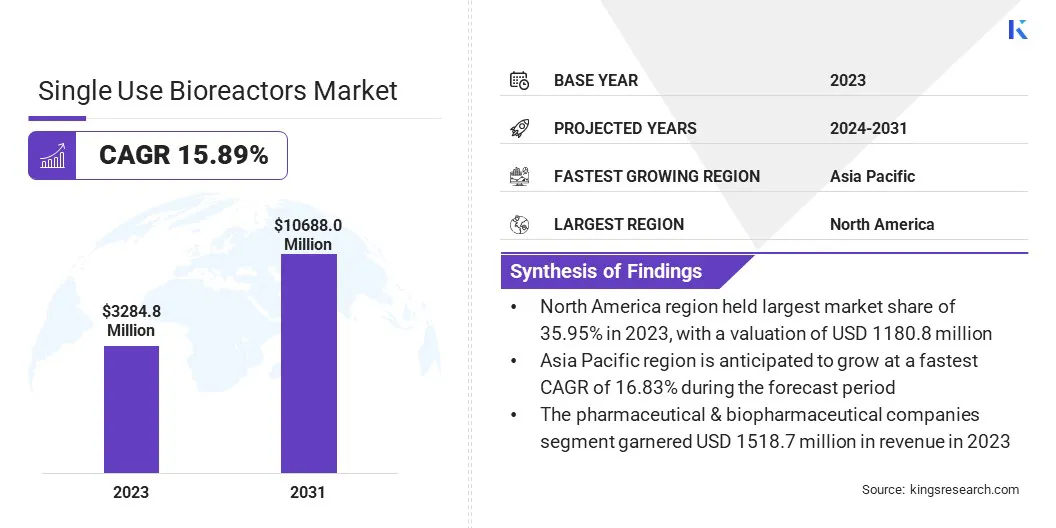
Task: Click the pharmaceutical companies segment bullet
Action: click(775, 428)
